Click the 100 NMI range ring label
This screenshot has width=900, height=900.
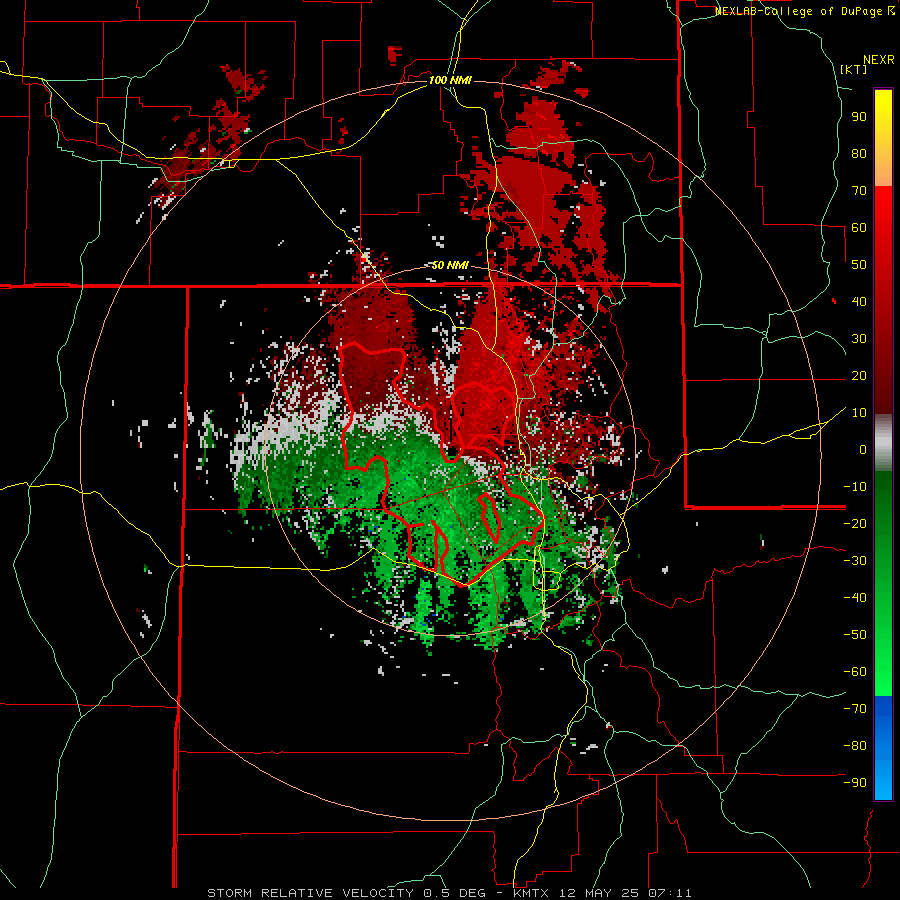(x=450, y=80)
